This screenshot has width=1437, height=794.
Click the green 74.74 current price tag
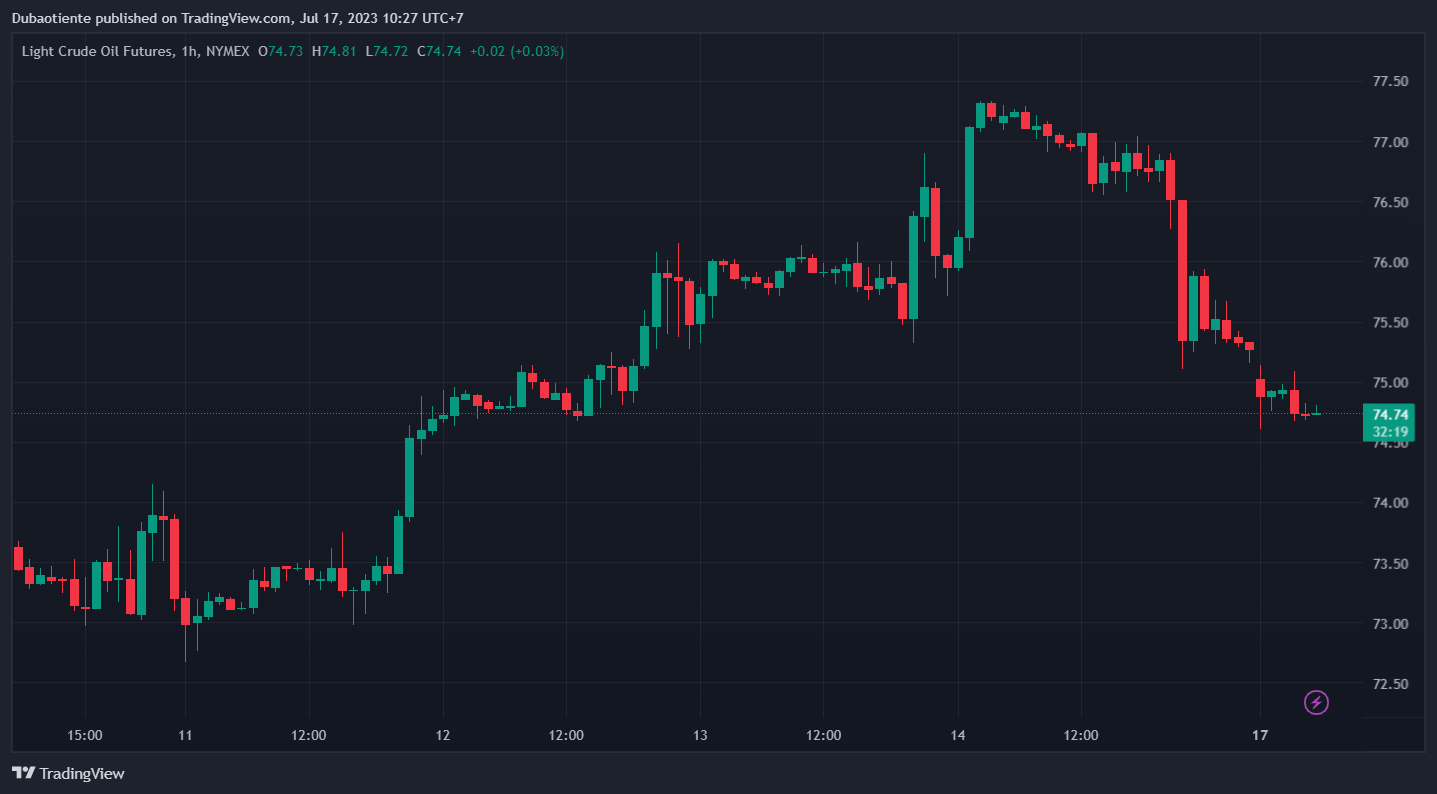click(1391, 414)
